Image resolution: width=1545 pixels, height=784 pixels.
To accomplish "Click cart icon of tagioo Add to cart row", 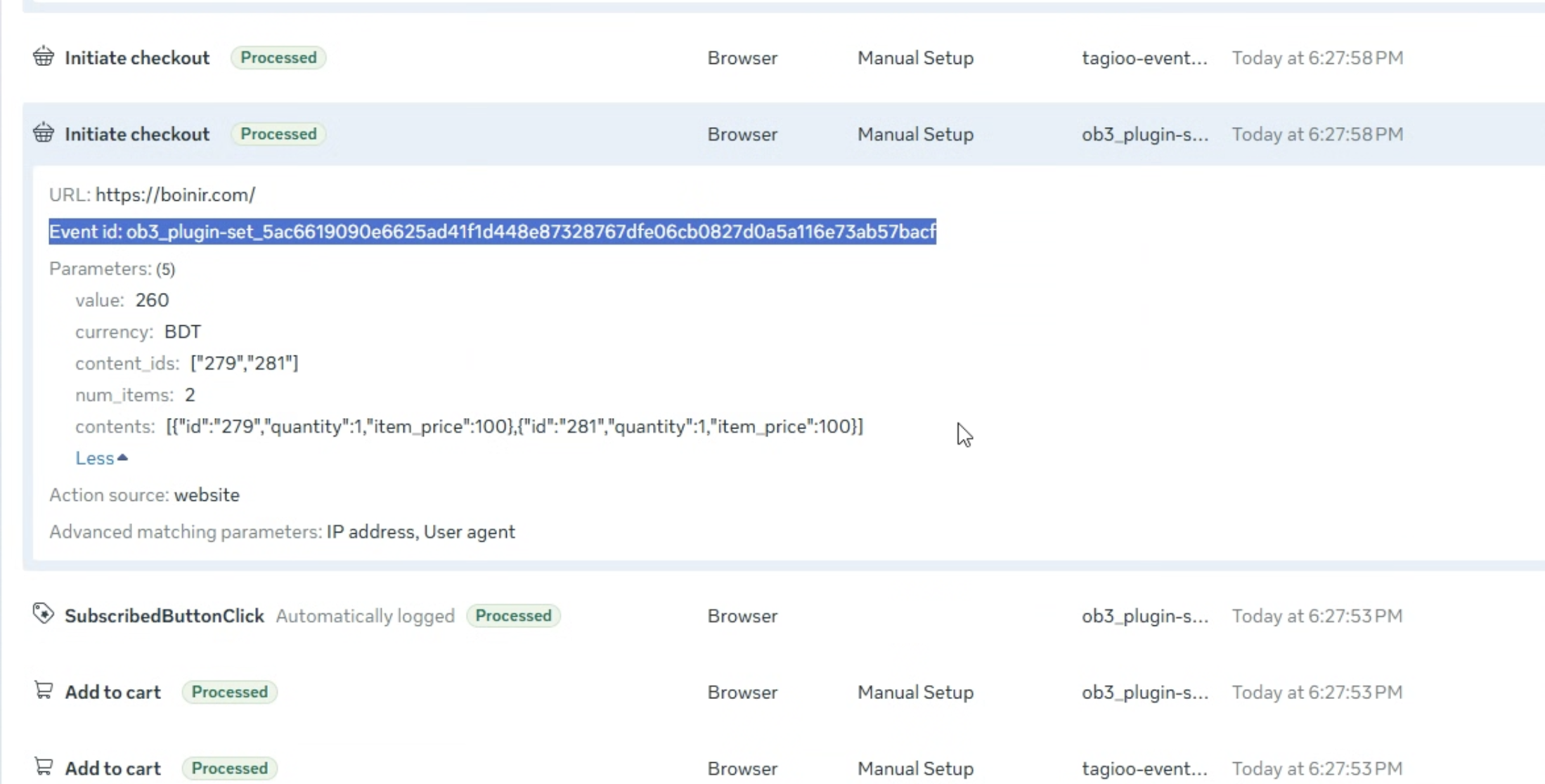I will [44, 766].
